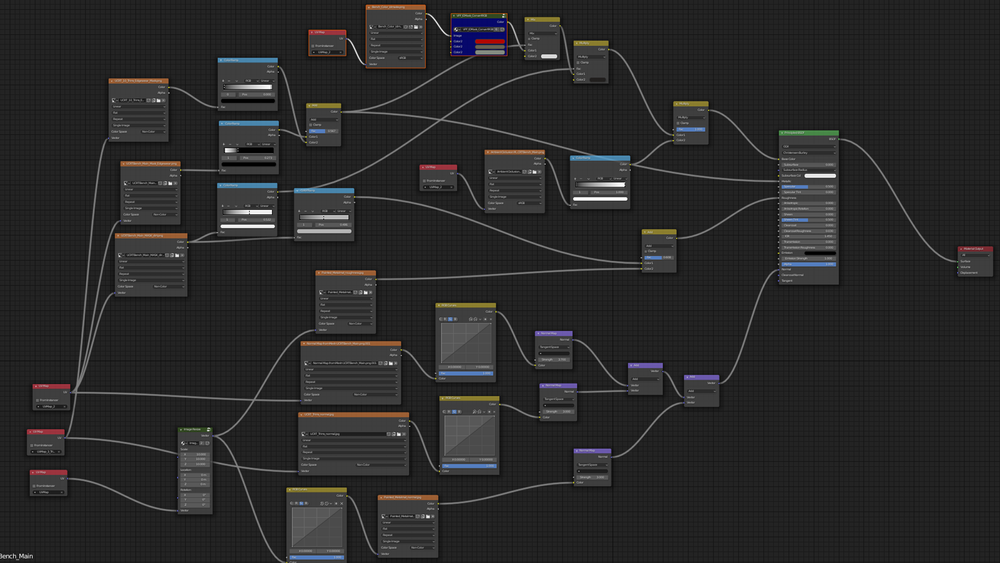Unlink image X in UDIT_Trims_normal texture node
1000x563 pixels.
click(x=404, y=434)
